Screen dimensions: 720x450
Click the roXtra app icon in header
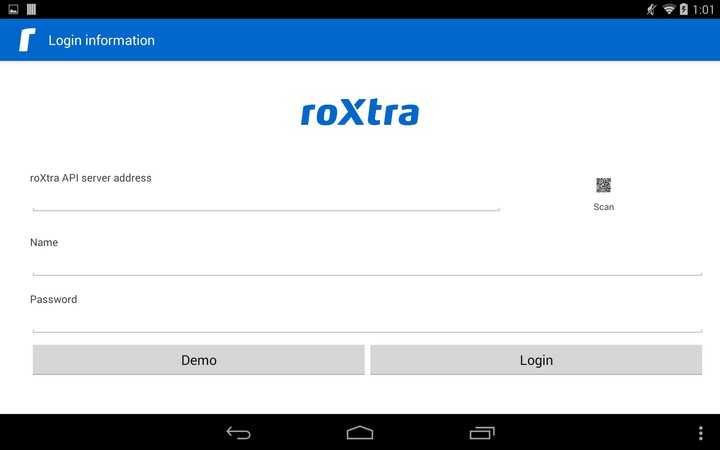tap(27, 41)
